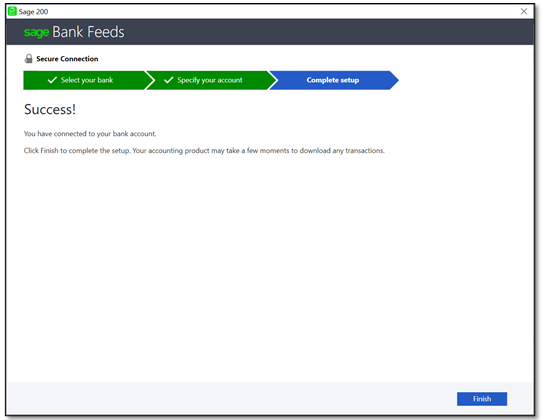Viewport: 543px width, 420px height.
Task: Click the checkmark beside Specify your account
Action: coord(169,80)
